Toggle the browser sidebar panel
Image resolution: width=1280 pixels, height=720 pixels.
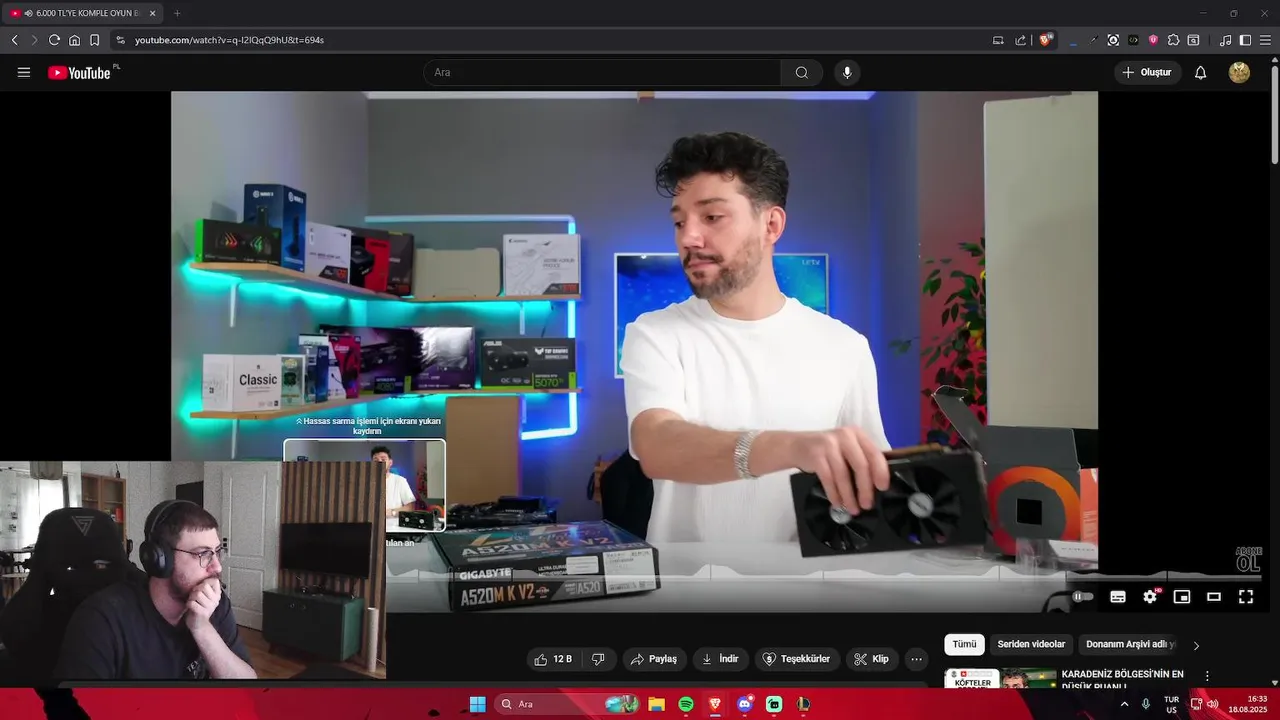coord(1245,40)
